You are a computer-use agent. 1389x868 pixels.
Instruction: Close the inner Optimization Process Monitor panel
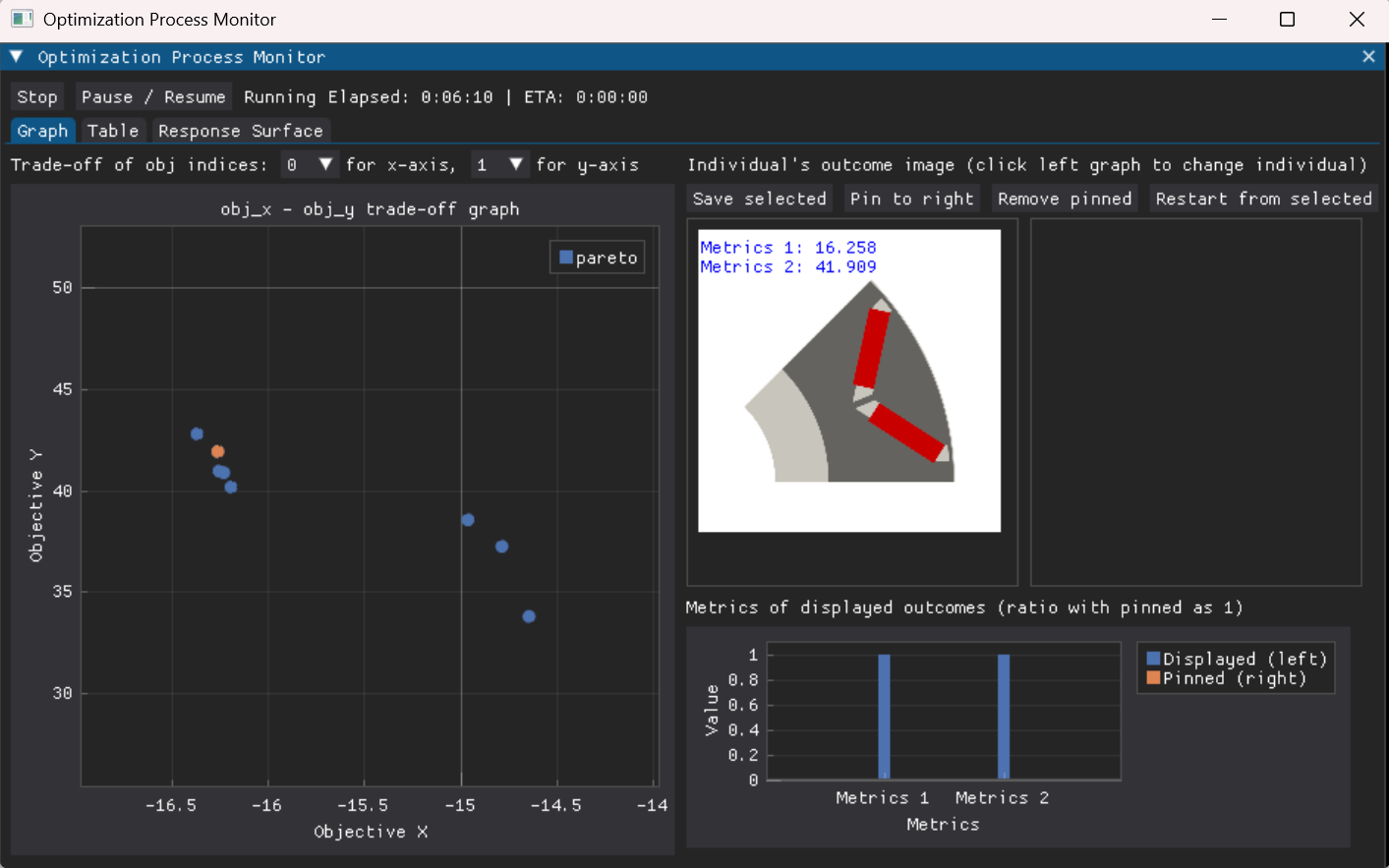pyautogui.click(x=1368, y=57)
